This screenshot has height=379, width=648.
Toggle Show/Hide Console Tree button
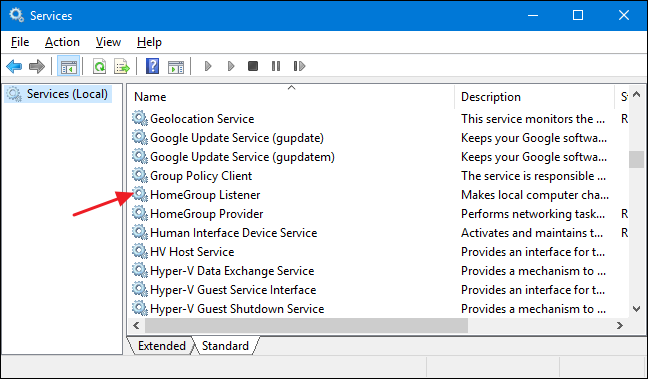pyautogui.click(x=68, y=66)
